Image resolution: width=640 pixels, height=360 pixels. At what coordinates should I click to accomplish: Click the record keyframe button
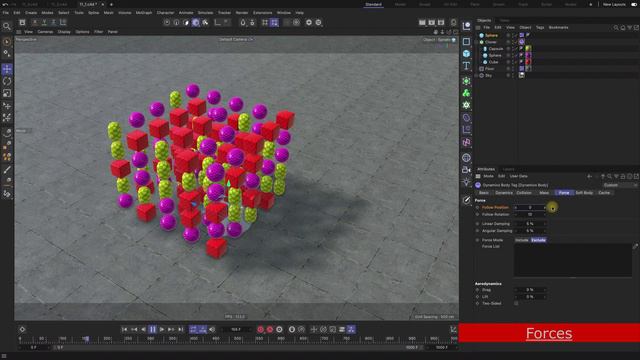[x=260, y=329]
